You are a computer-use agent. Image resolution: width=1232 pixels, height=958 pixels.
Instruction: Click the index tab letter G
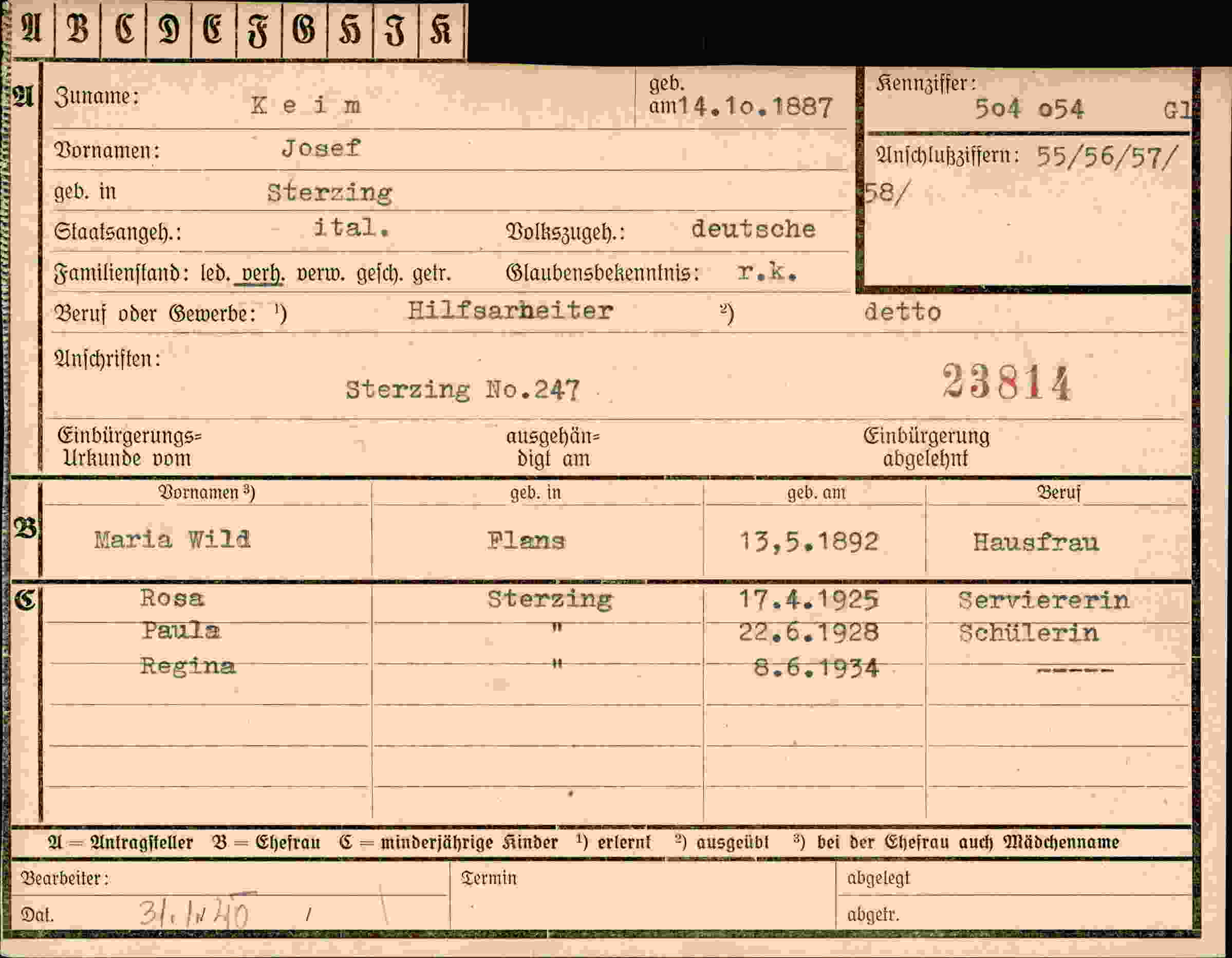click(x=305, y=29)
